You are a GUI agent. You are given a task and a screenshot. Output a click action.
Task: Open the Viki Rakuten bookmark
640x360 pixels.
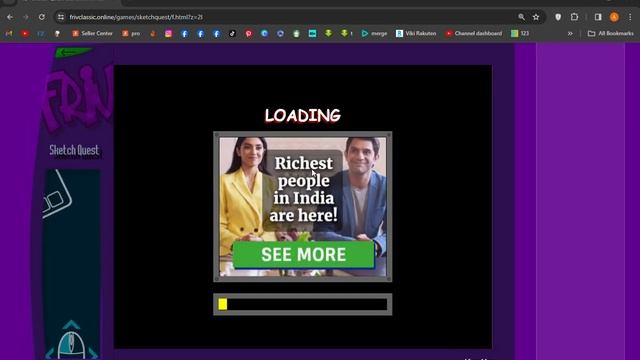coord(416,33)
